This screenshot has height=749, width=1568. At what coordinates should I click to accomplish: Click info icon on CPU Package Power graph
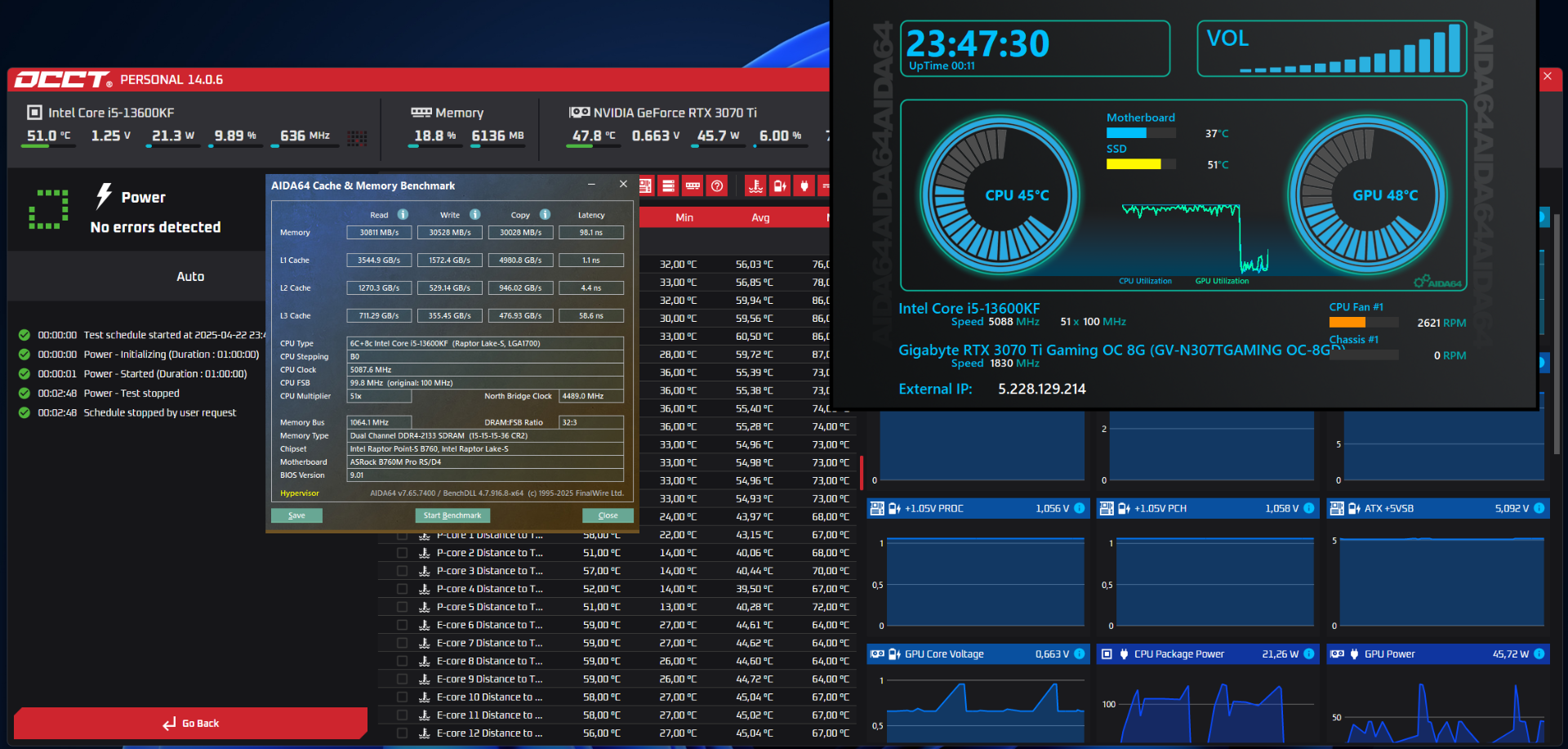coord(1309,653)
